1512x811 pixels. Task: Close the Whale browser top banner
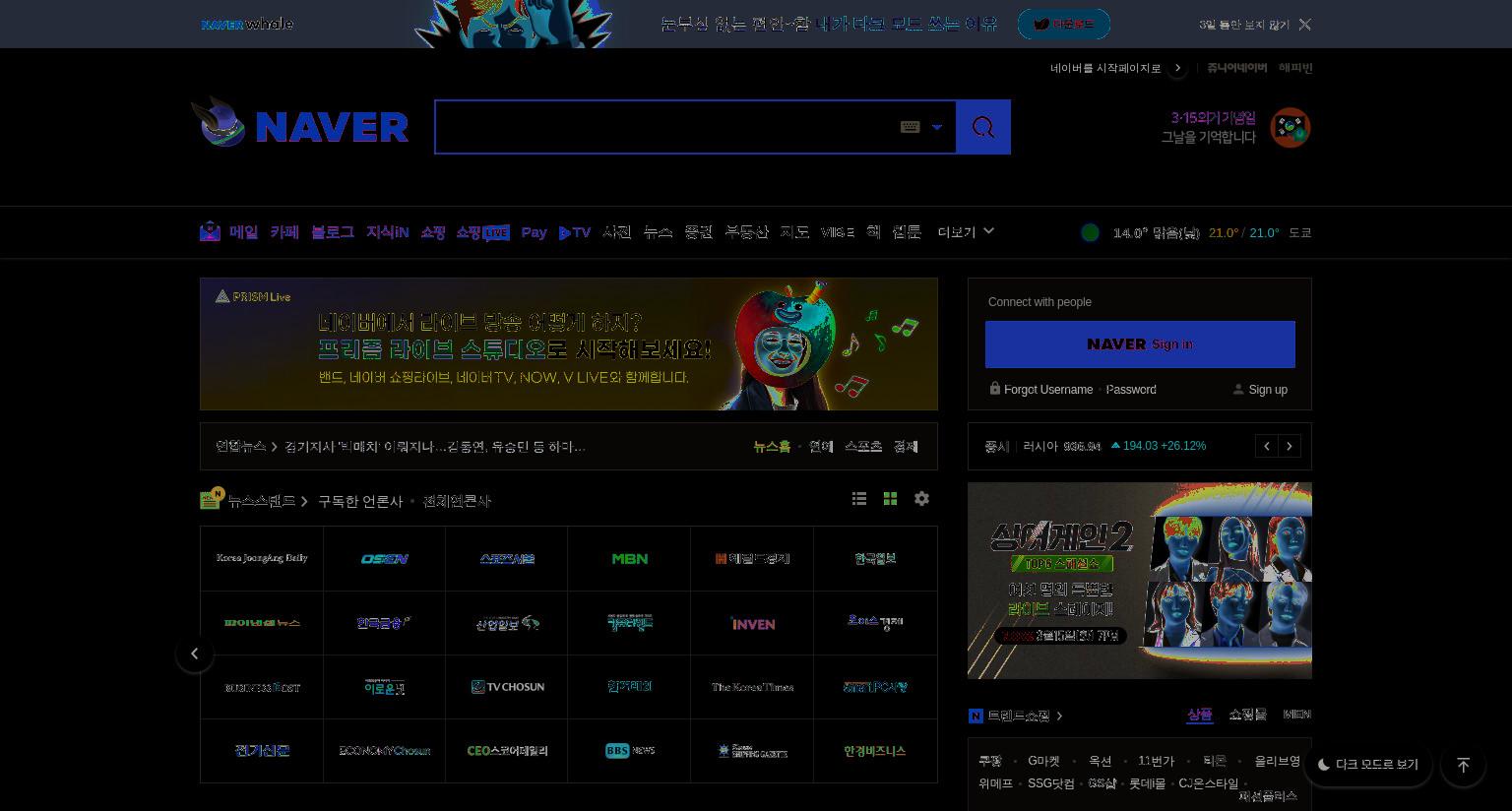1305,24
